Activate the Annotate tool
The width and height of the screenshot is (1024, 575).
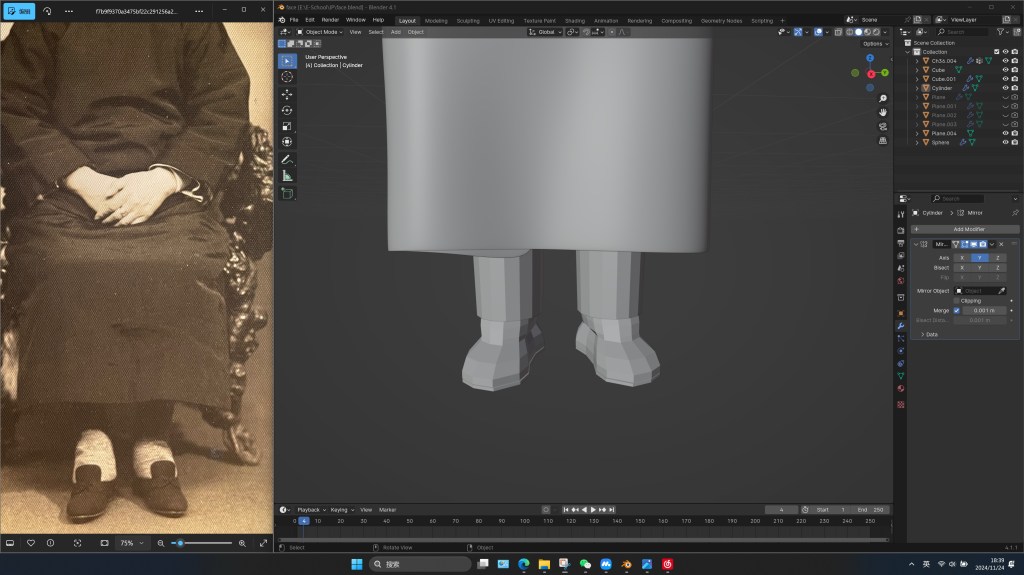click(287, 159)
